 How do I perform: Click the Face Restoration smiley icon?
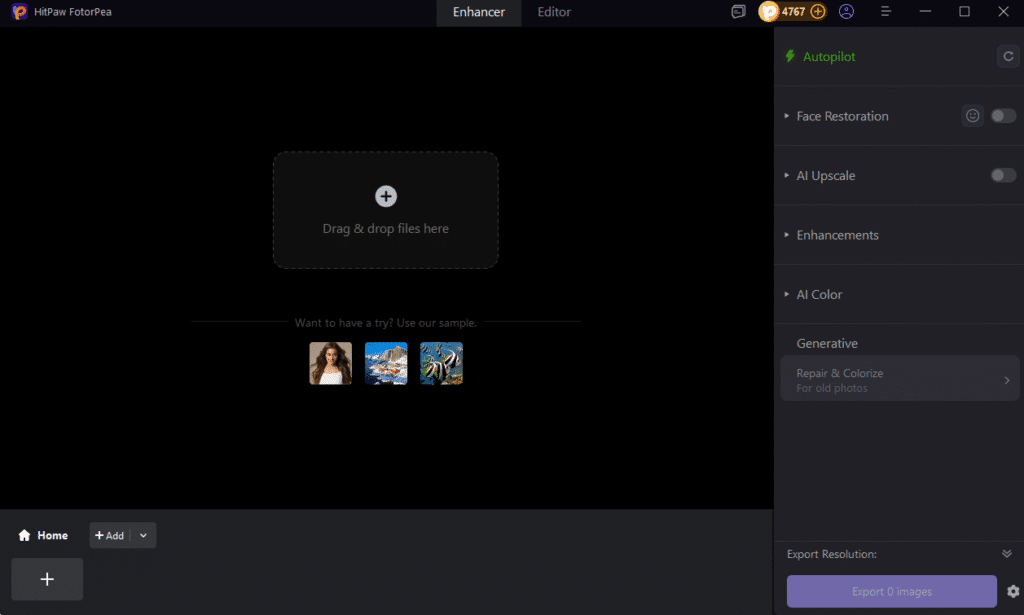(972, 116)
